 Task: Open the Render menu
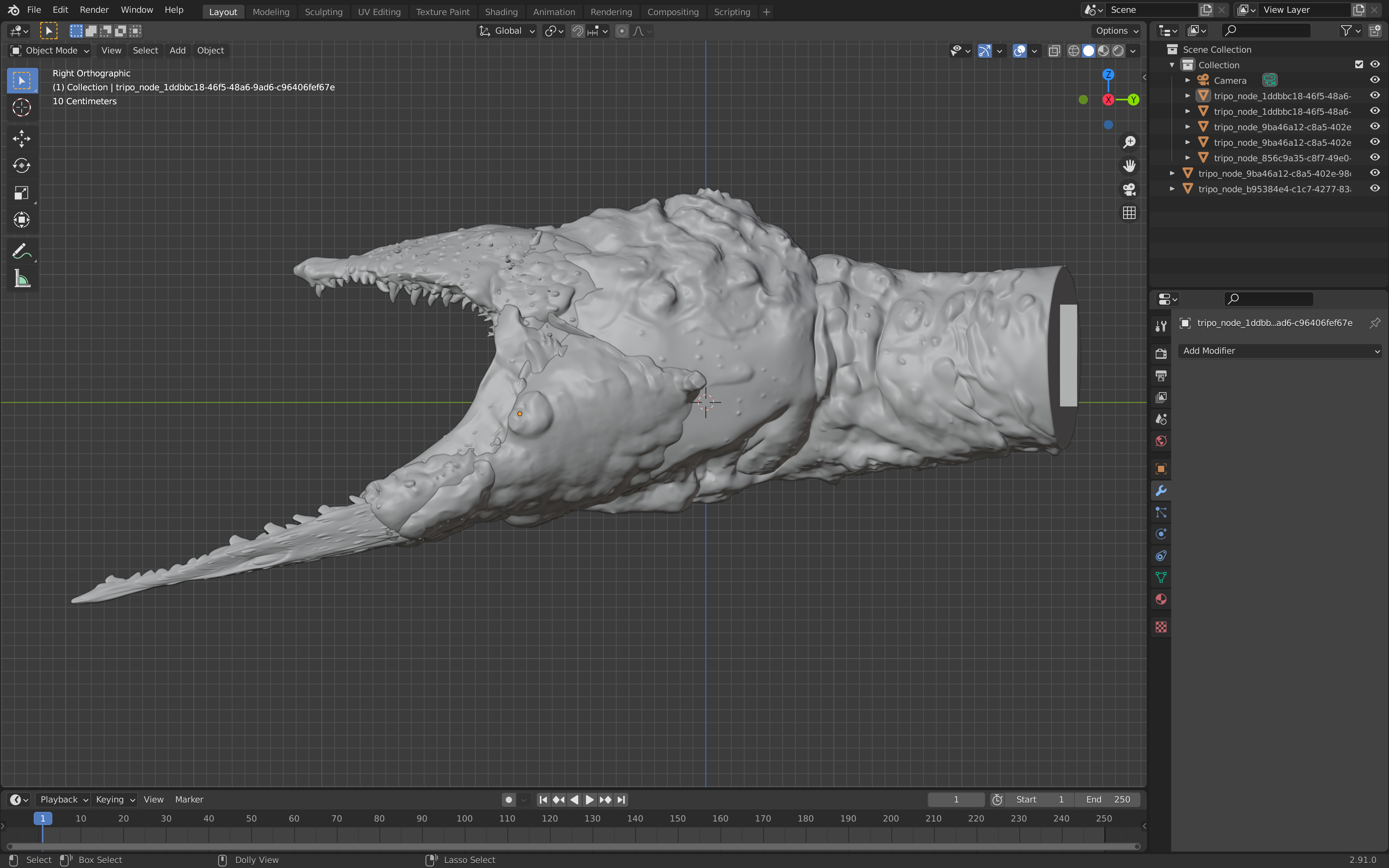[x=94, y=10]
